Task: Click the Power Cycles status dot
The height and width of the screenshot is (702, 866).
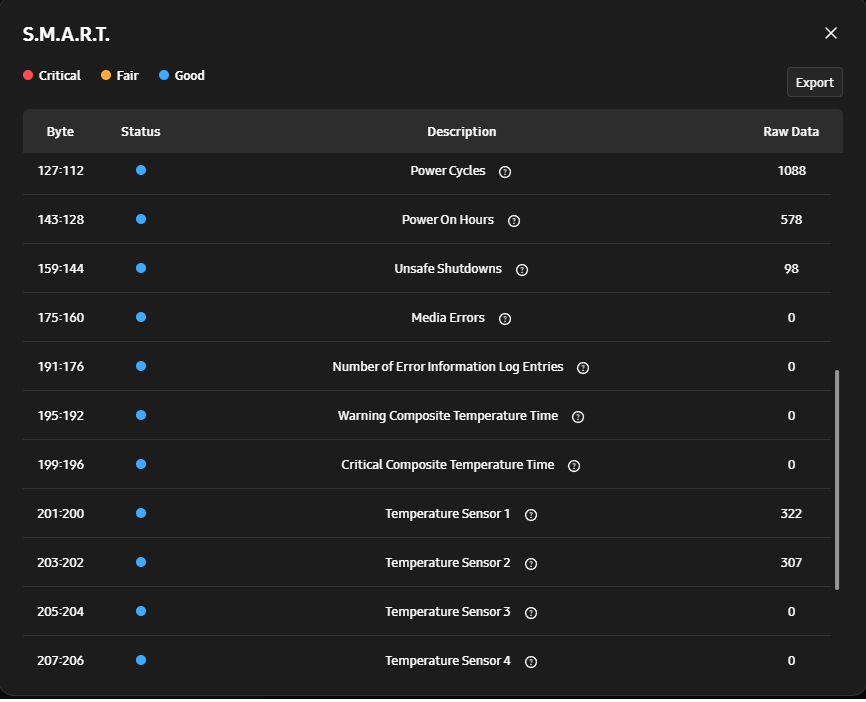Action: point(141,170)
